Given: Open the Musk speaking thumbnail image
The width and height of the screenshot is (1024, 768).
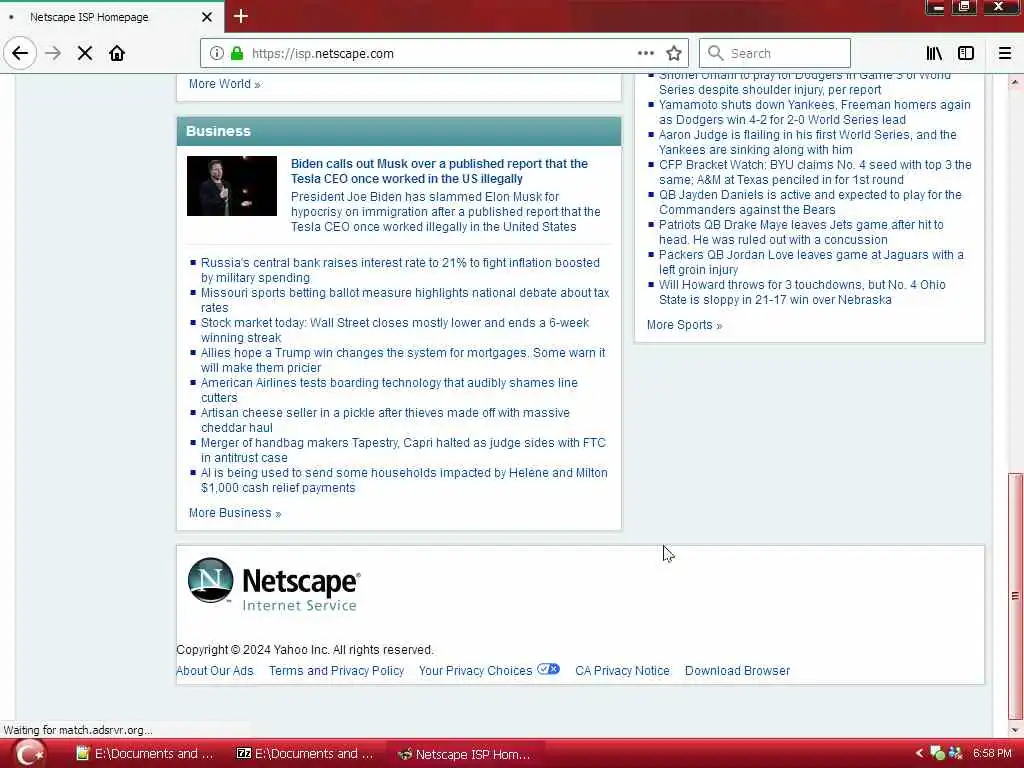Looking at the screenshot, I should pyautogui.click(x=232, y=185).
